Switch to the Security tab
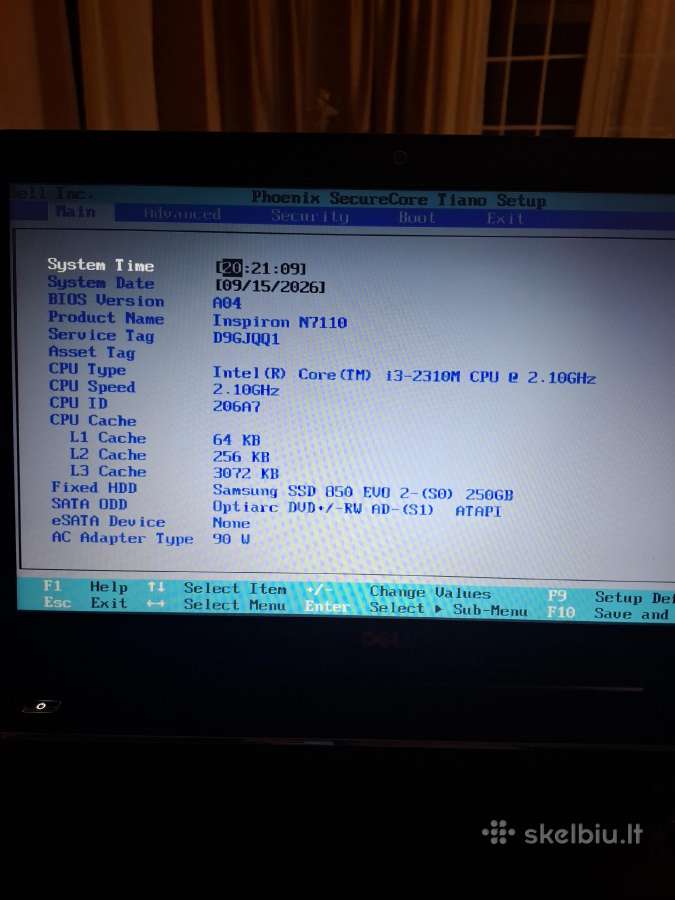This screenshot has width=675, height=900. [x=310, y=216]
